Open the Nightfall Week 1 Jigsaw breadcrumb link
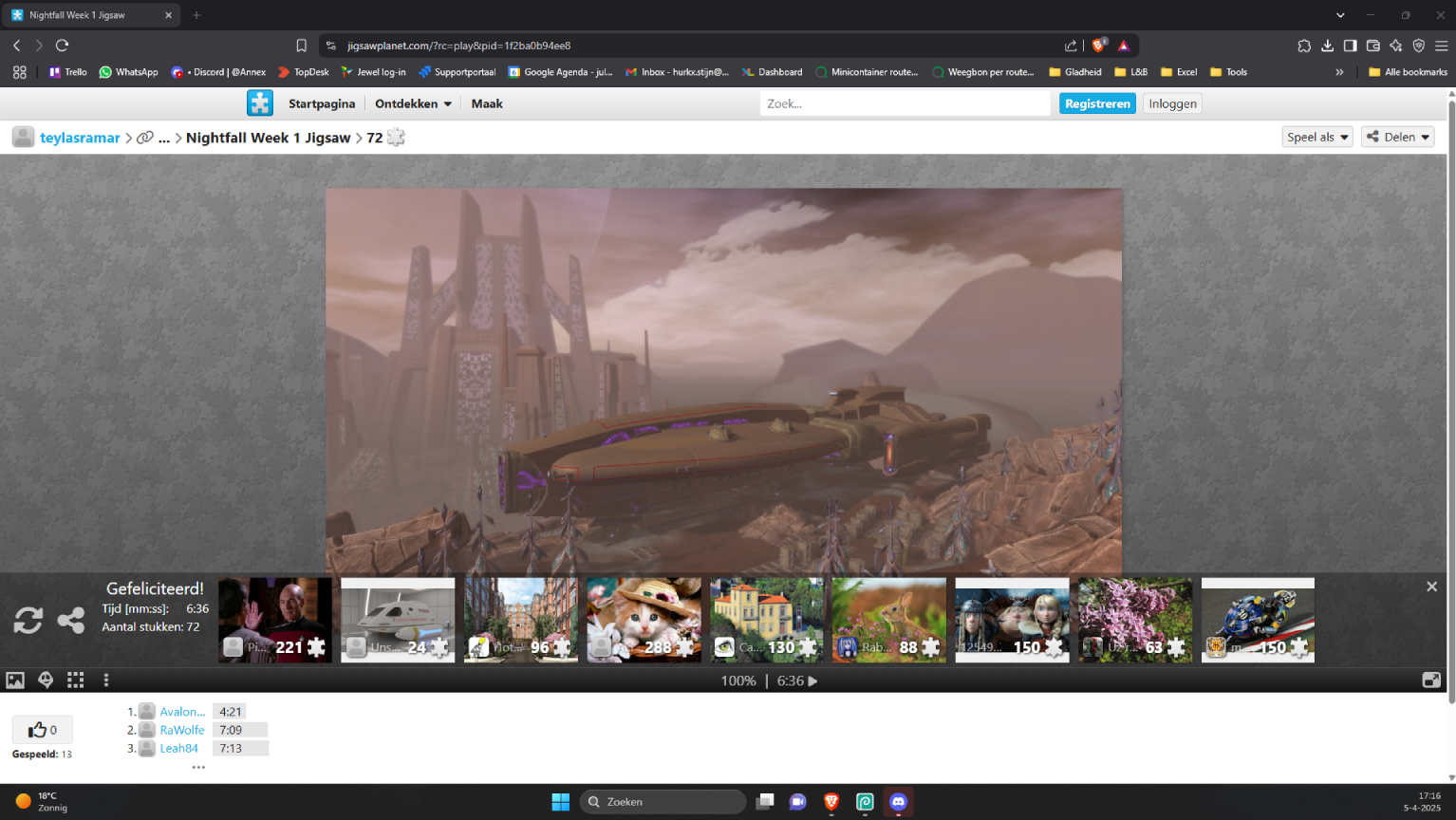The width and height of the screenshot is (1456, 820). 269,138
